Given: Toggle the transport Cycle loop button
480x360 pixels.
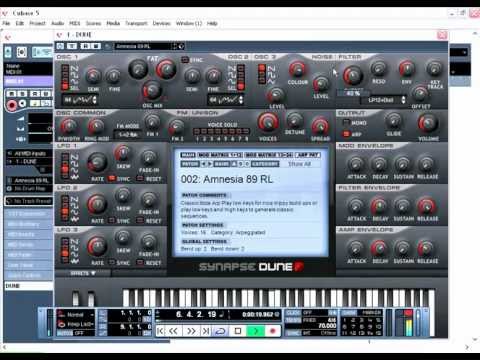Looking at the screenshot, I should click(x=221, y=331).
